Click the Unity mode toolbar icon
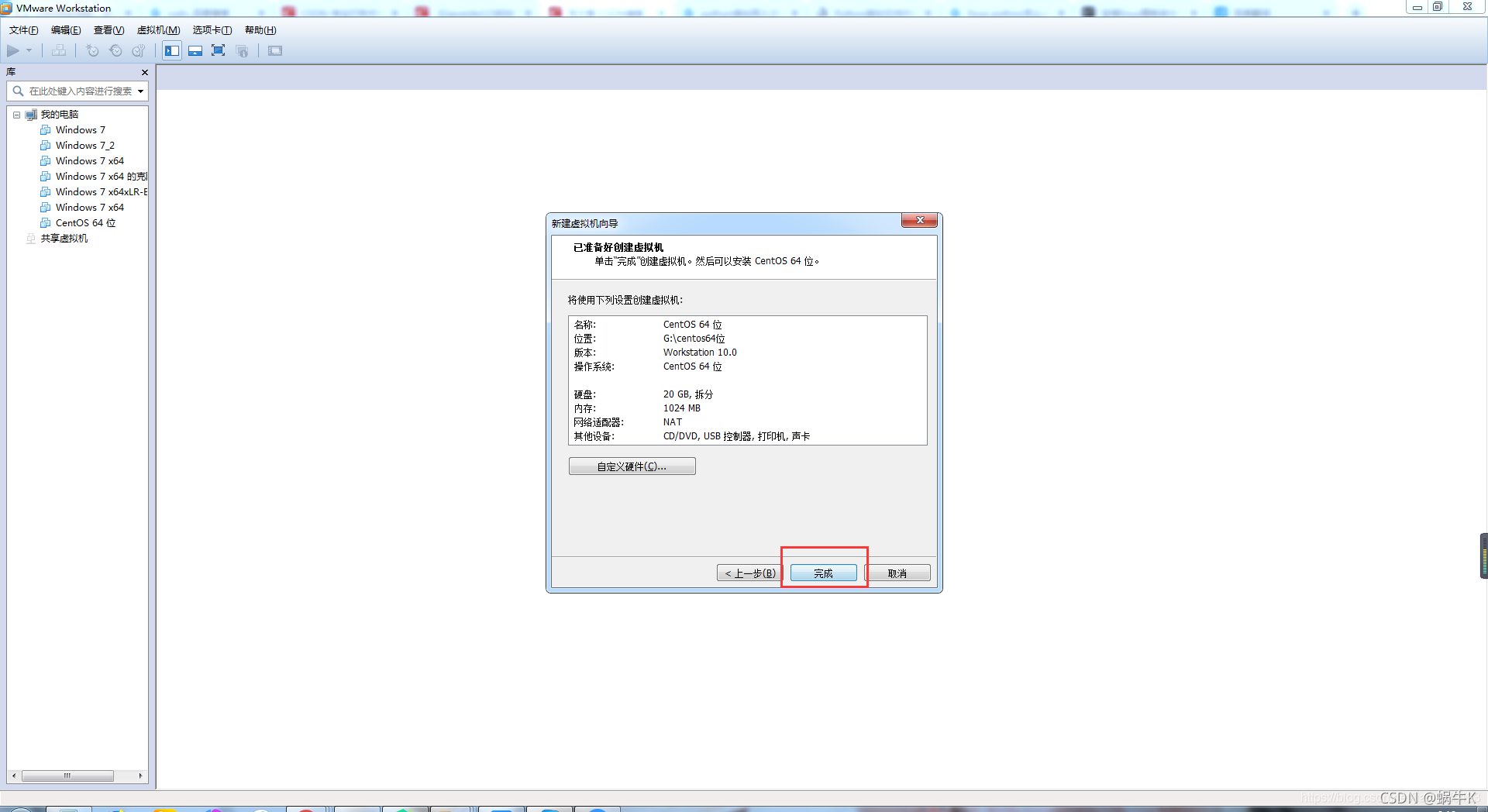This screenshot has height=812, width=1488. (243, 50)
